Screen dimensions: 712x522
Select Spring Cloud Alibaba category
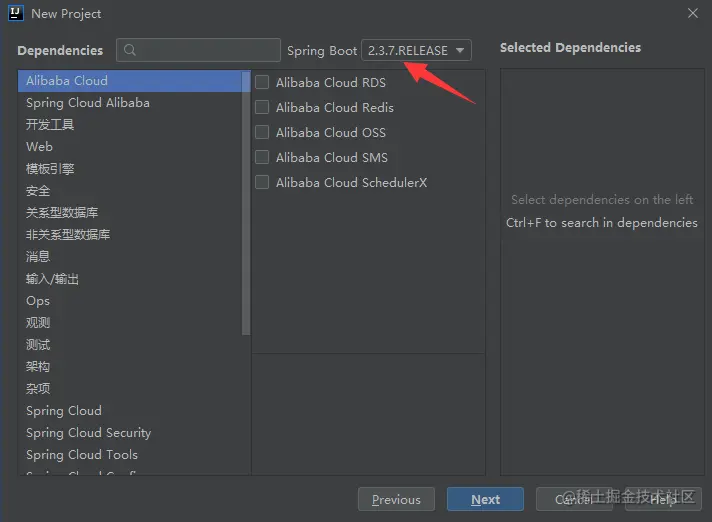[88, 102]
